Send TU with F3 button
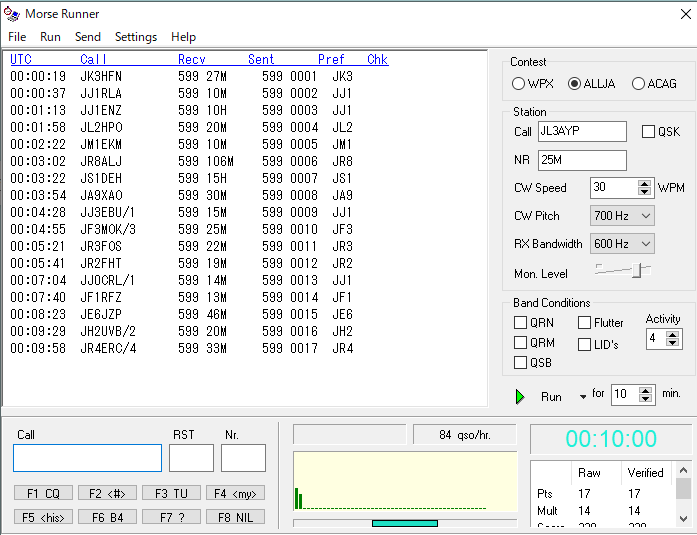 171,493
